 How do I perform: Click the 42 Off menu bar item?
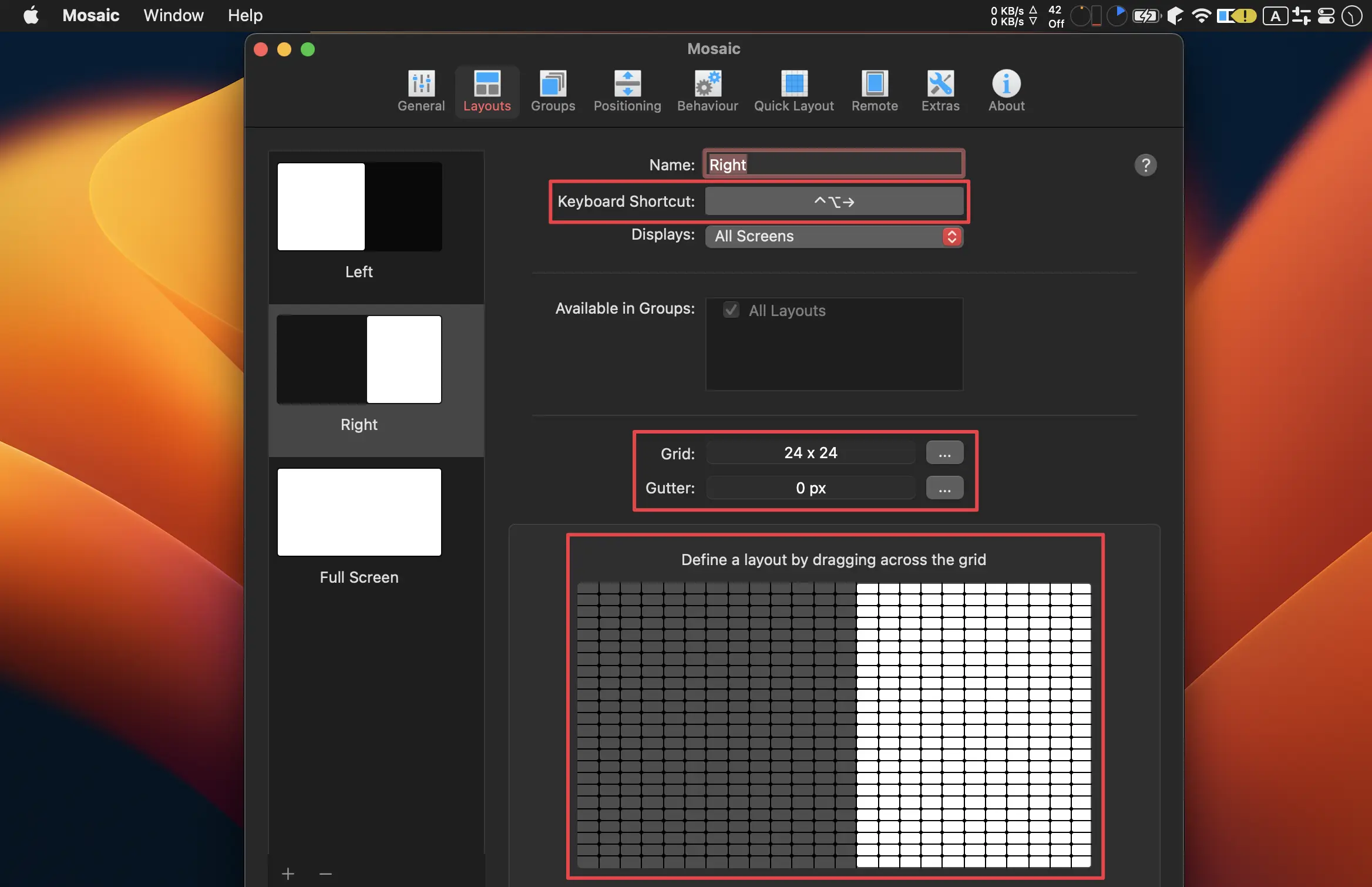point(1056,16)
